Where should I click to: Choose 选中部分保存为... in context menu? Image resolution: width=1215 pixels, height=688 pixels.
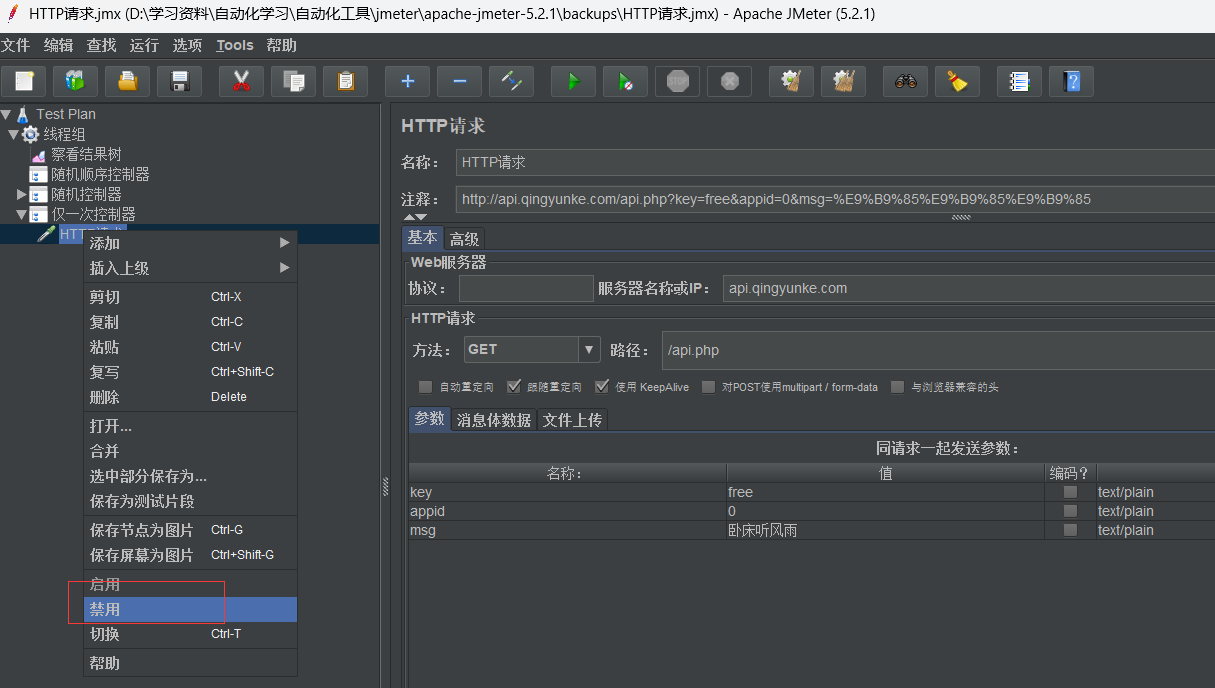tap(190, 476)
